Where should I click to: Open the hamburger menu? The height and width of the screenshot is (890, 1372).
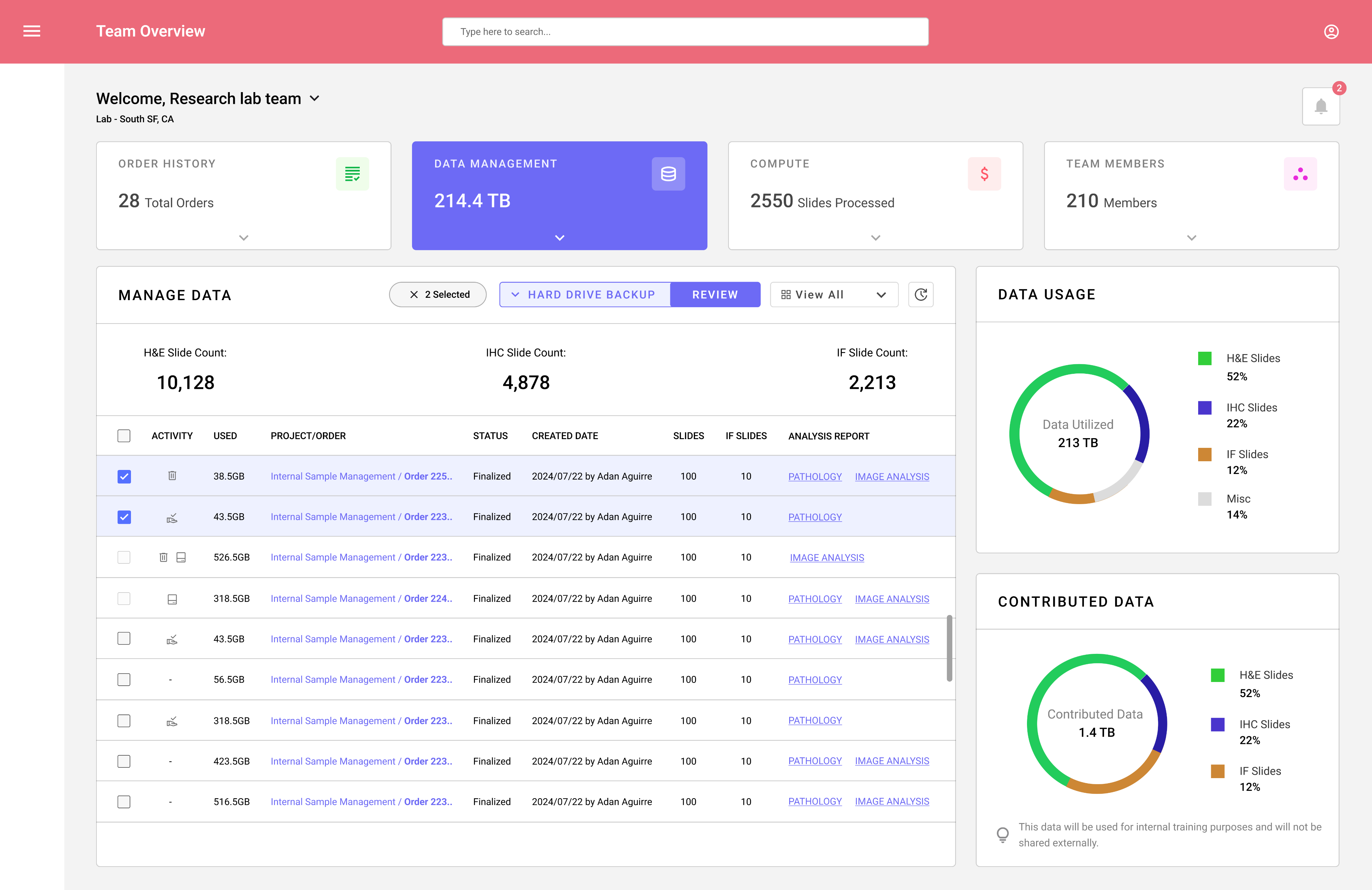pos(32,31)
